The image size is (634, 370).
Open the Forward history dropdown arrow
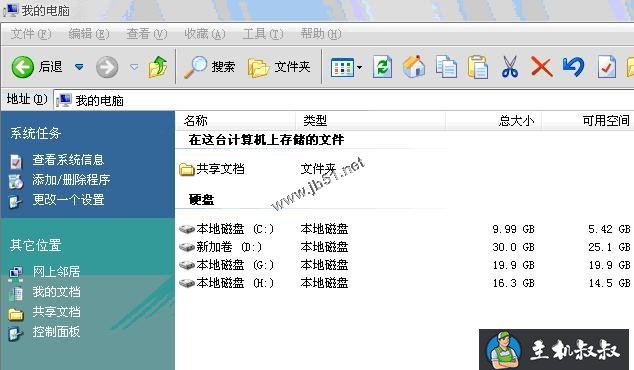coord(134,67)
